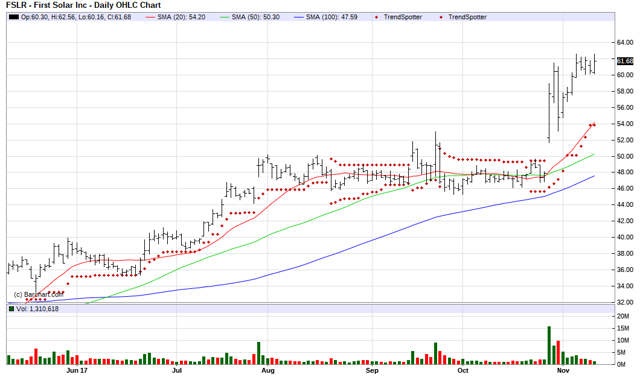Click the black OHLC legend swatch
This screenshot has height=389, width=640.
[14, 17]
